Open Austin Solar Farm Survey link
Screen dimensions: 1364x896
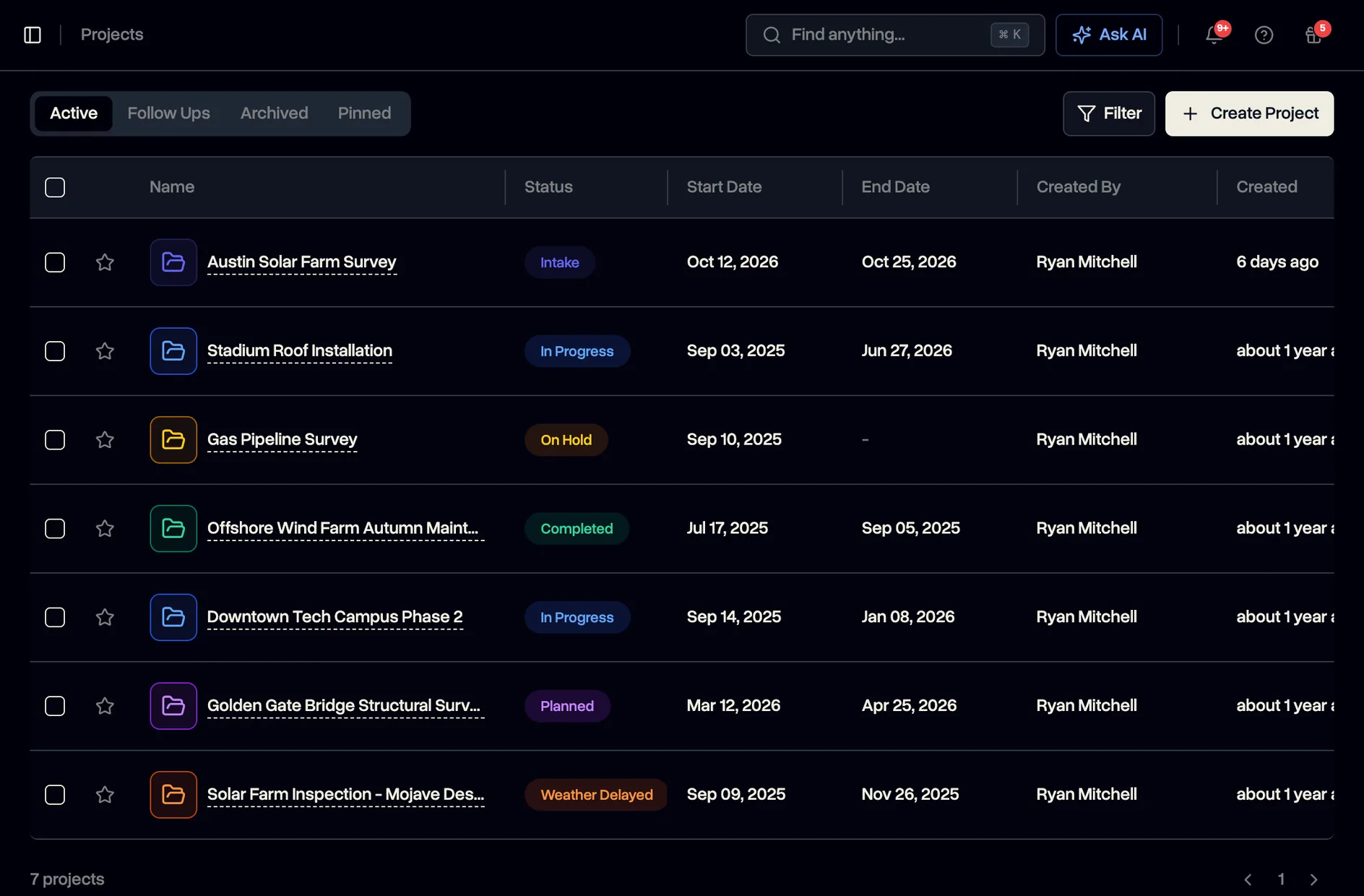point(302,262)
